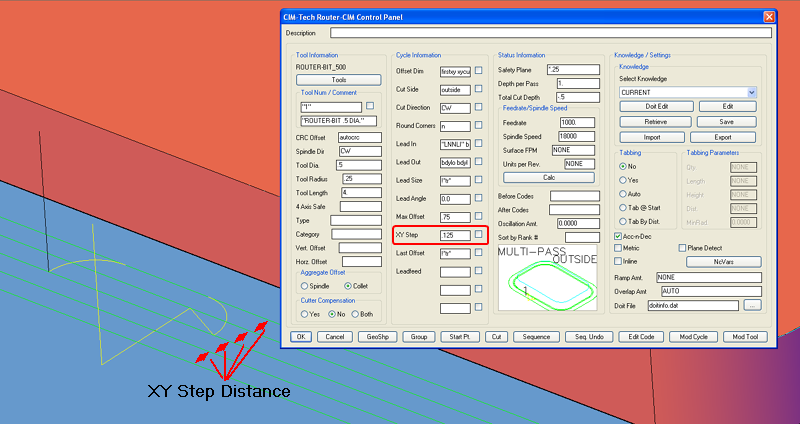Click the Ramp Amt. field
Viewport: 800px width, 424px height.
coord(709,278)
